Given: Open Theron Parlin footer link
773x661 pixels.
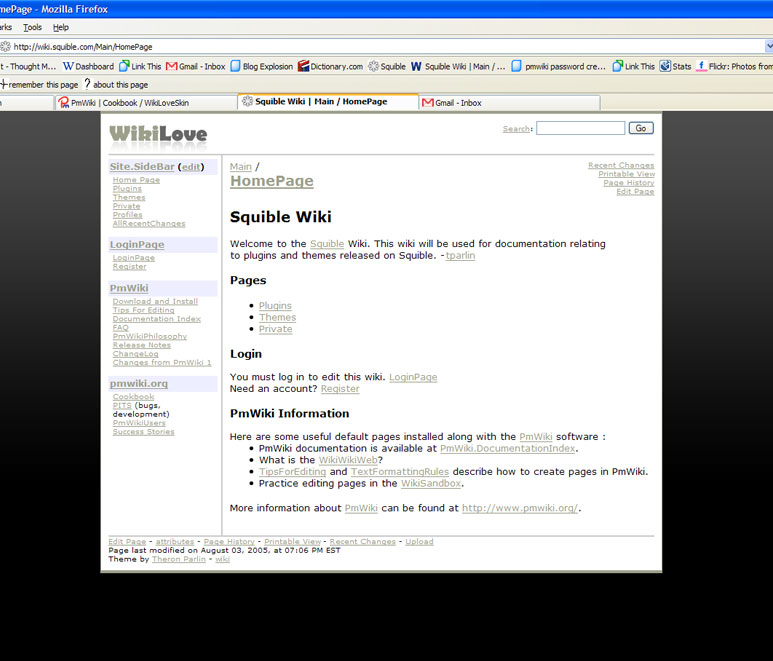Looking at the screenshot, I should click(179, 559).
